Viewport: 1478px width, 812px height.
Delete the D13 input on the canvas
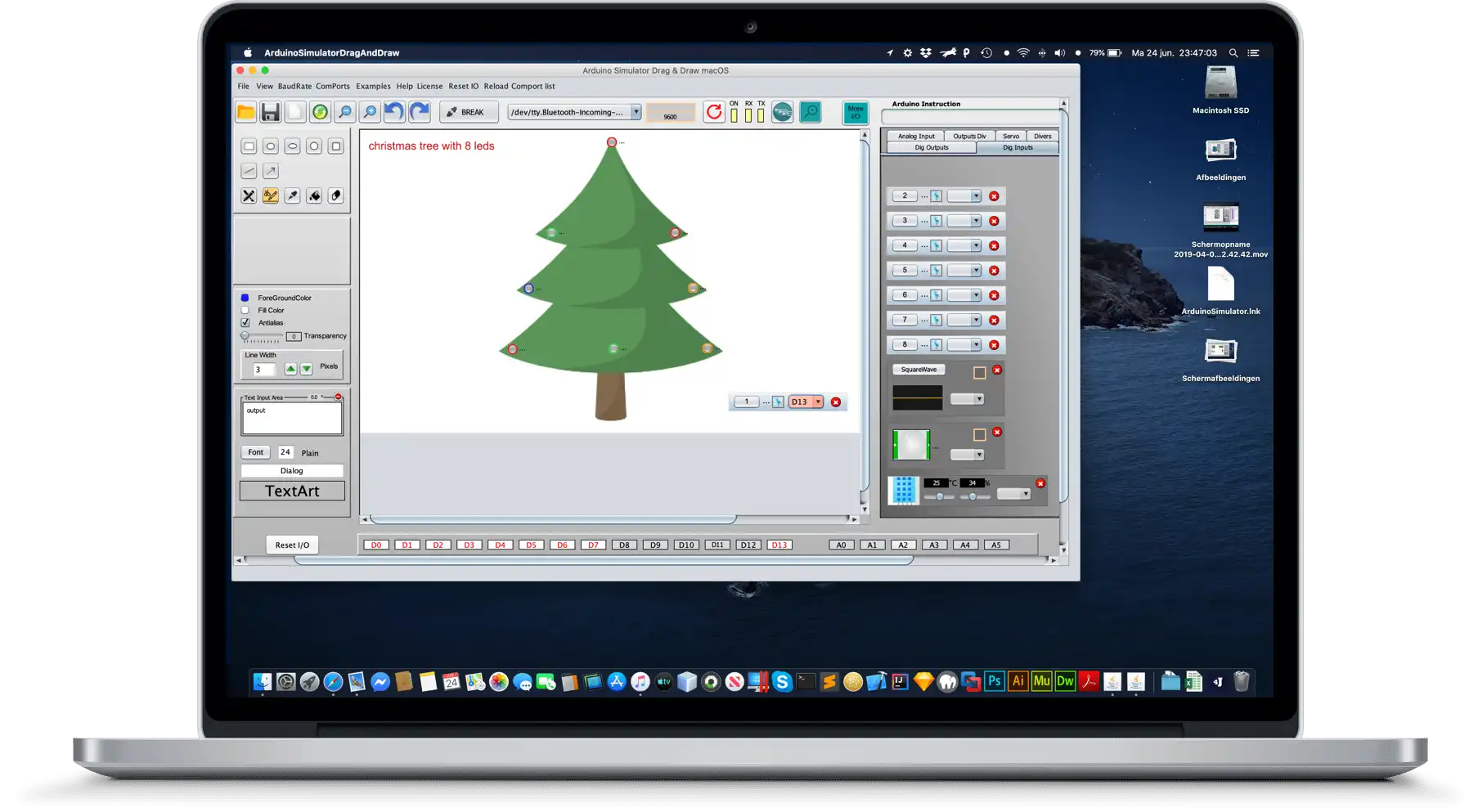pos(836,402)
